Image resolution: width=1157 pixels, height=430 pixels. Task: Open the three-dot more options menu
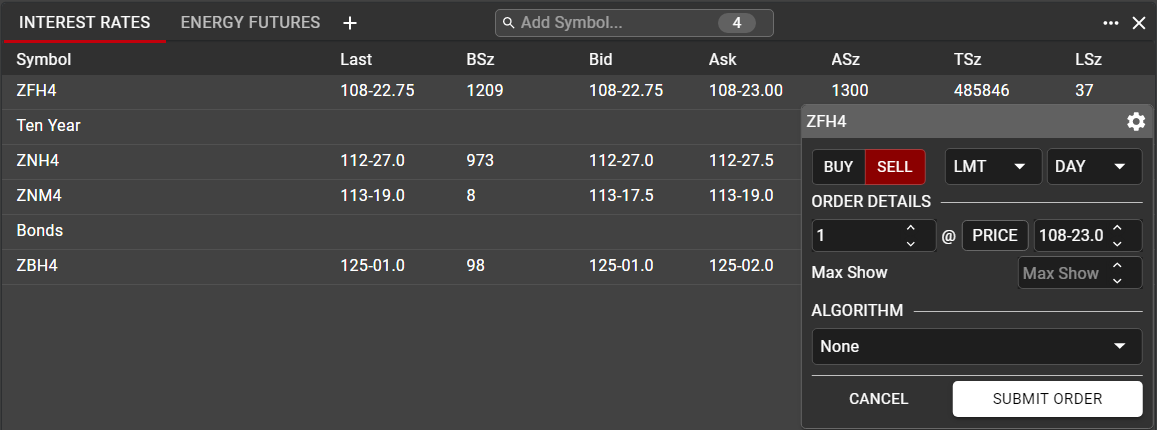(1111, 23)
